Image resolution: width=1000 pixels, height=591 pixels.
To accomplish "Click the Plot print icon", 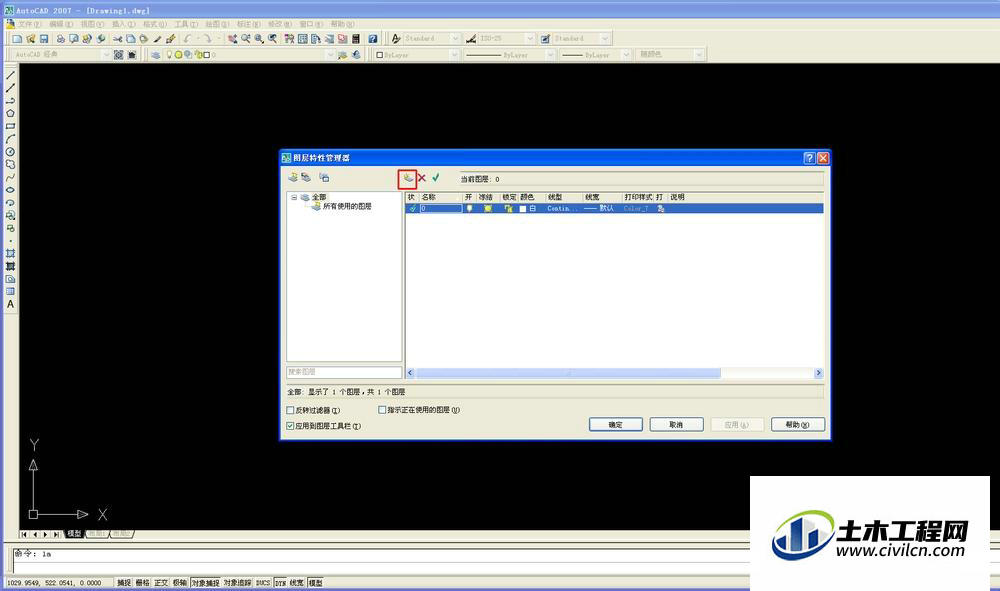I will pos(61,39).
